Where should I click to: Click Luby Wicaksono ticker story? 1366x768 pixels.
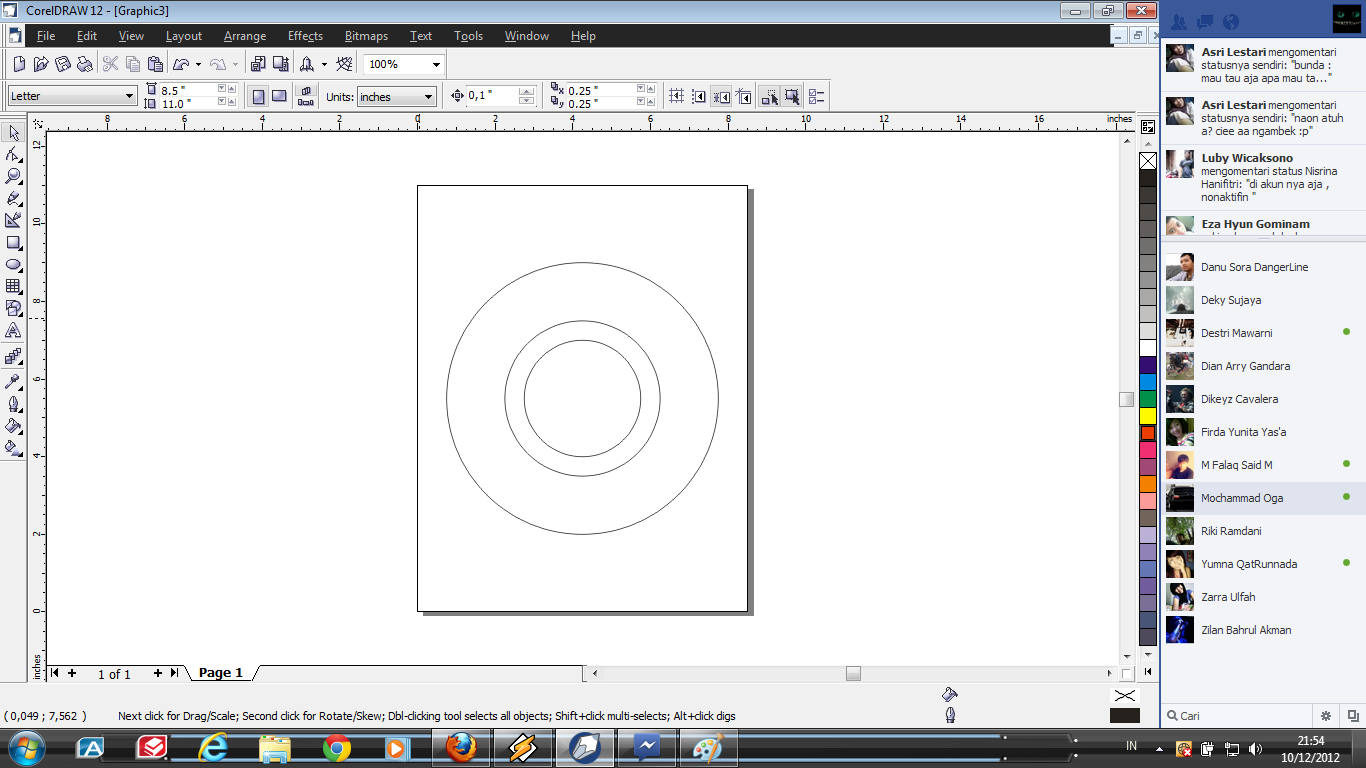coord(1262,177)
